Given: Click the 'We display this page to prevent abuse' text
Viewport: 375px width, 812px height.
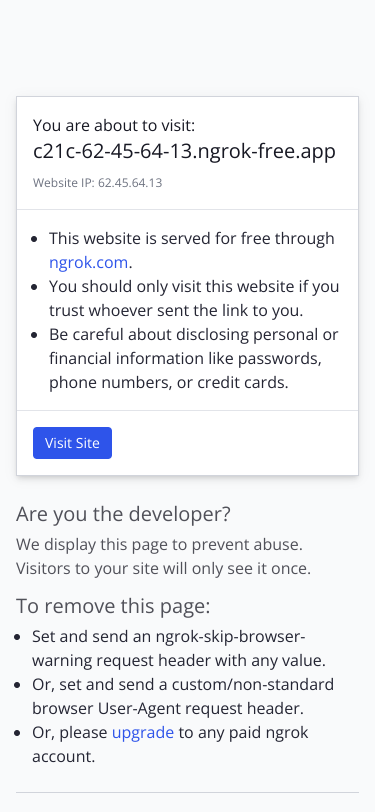Looking at the screenshot, I should point(160,545).
